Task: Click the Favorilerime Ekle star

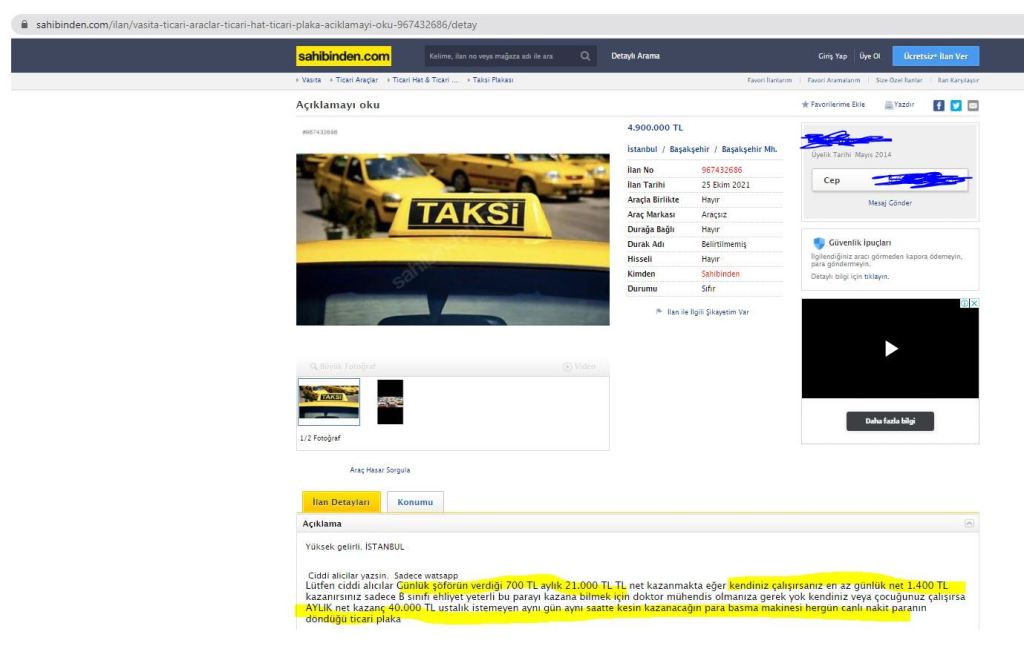Action: 806,105
